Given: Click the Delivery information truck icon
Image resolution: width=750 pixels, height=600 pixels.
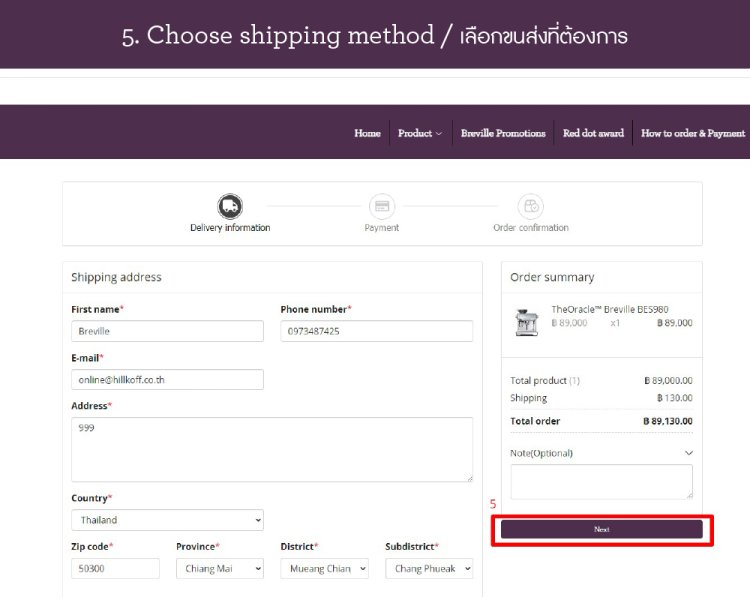Looking at the screenshot, I should [x=230, y=206].
